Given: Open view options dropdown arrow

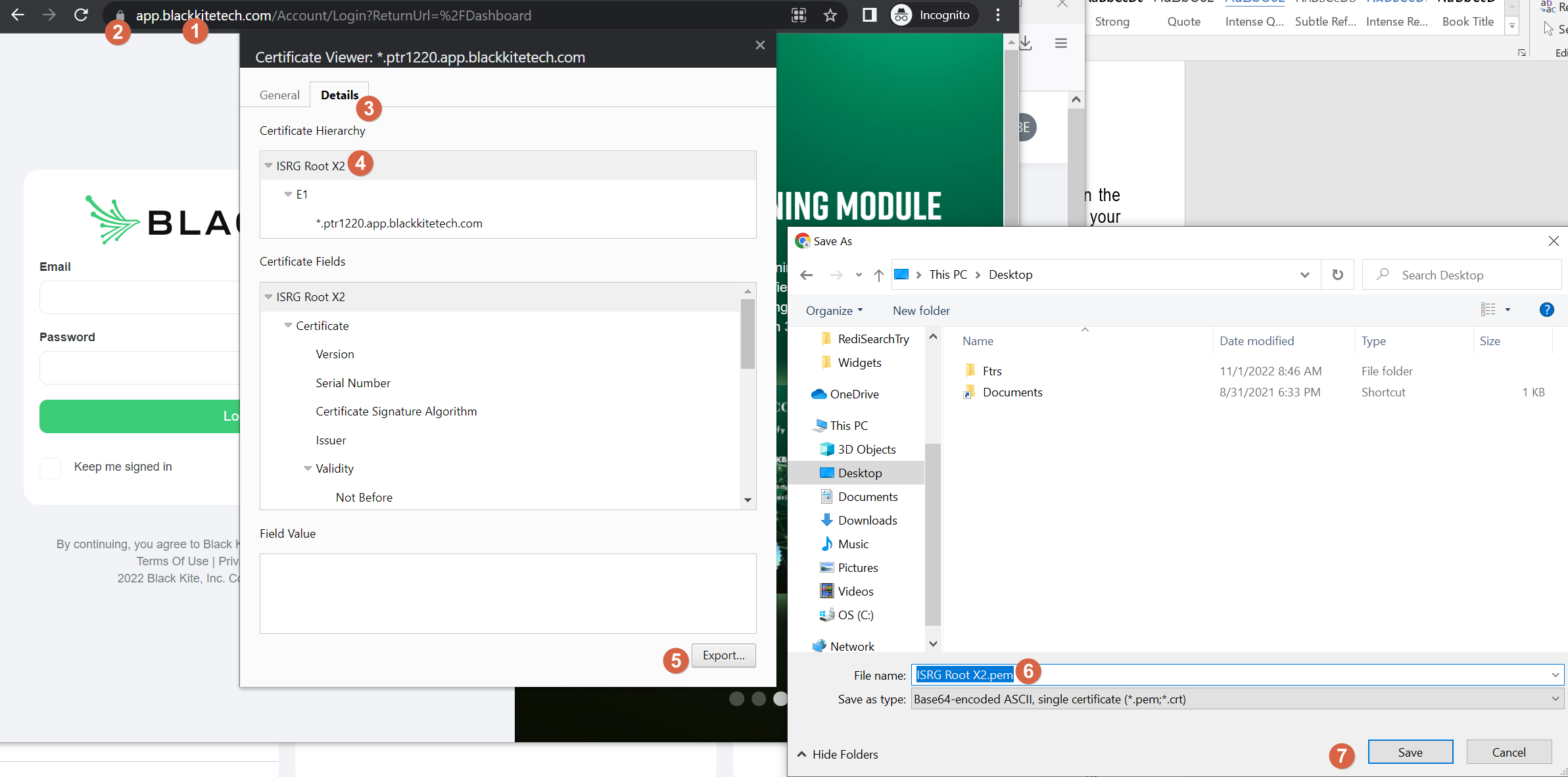Looking at the screenshot, I should (x=1508, y=310).
